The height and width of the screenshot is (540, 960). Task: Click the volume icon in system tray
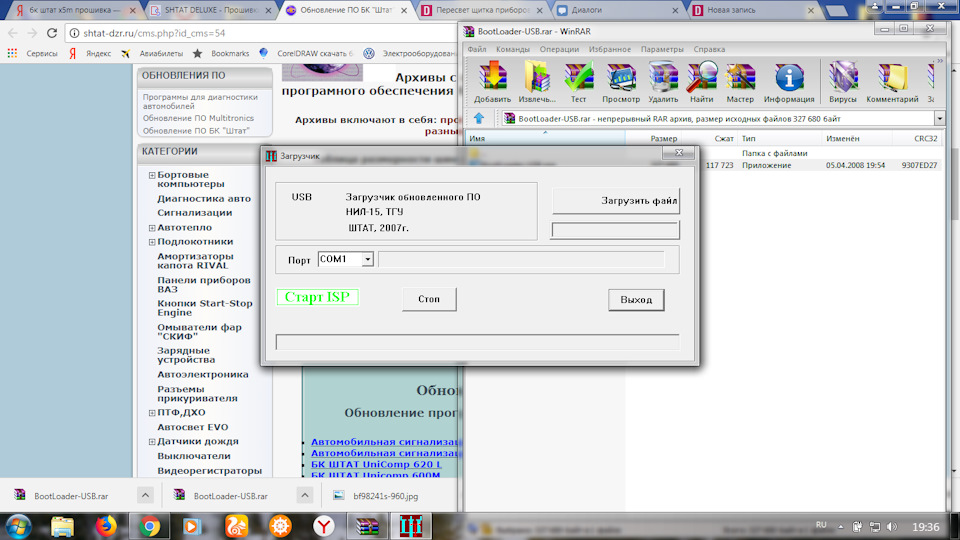point(892,527)
